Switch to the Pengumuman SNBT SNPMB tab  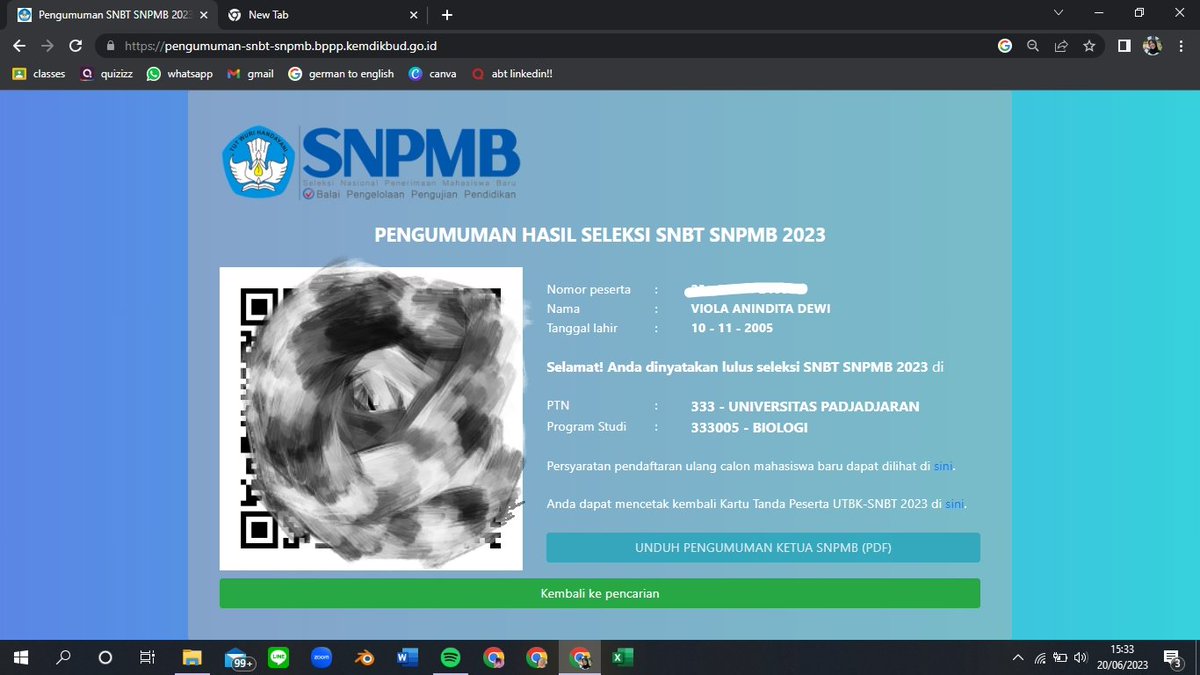pyautogui.click(x=110, y=15)
